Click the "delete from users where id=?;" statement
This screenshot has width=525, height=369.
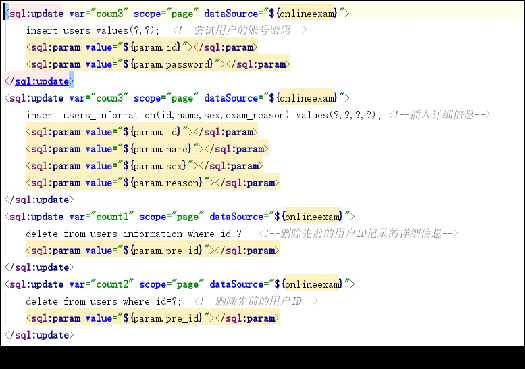pos(103,301)
